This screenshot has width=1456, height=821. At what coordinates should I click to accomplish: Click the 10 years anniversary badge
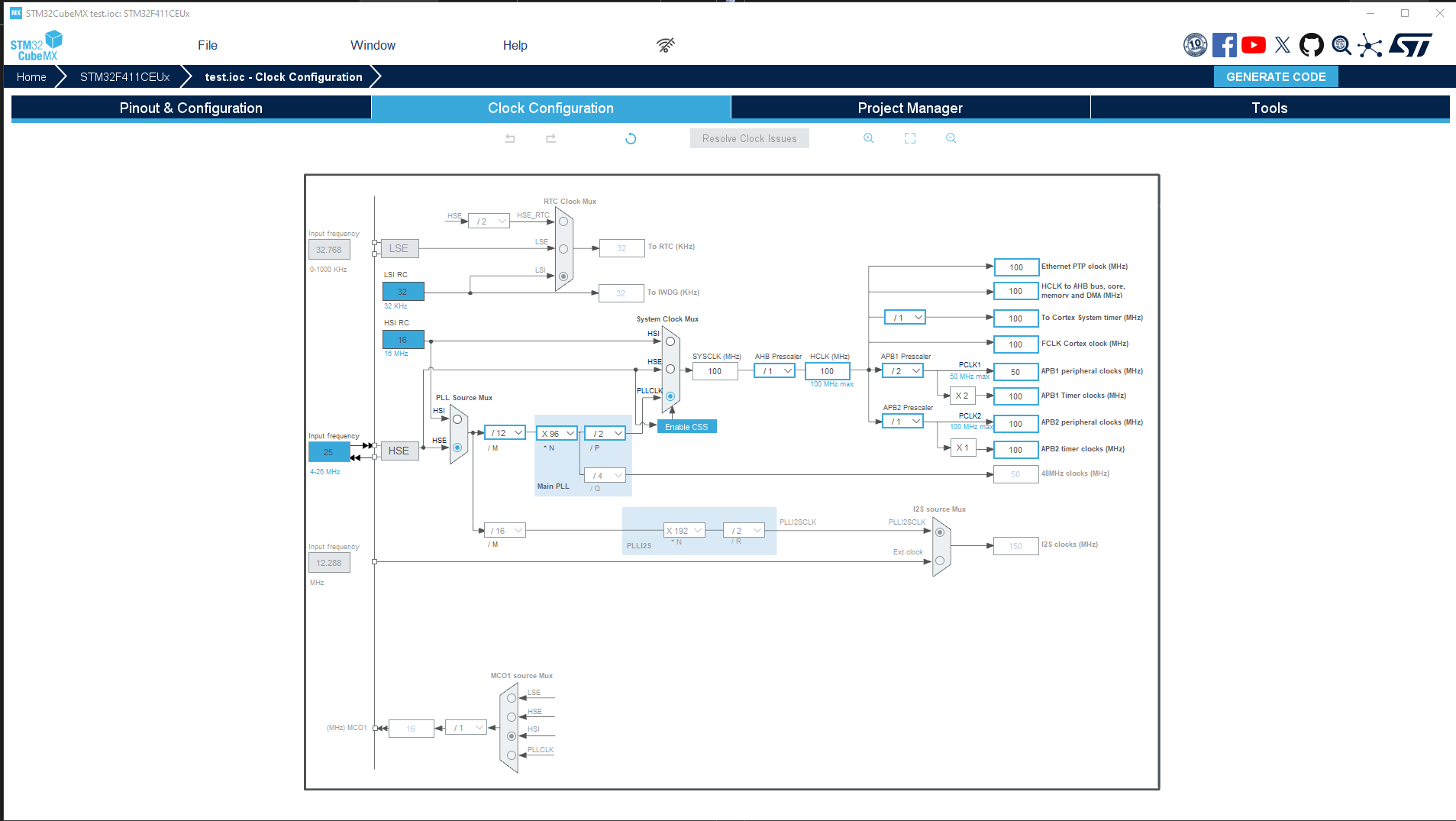pos(1195,45)
